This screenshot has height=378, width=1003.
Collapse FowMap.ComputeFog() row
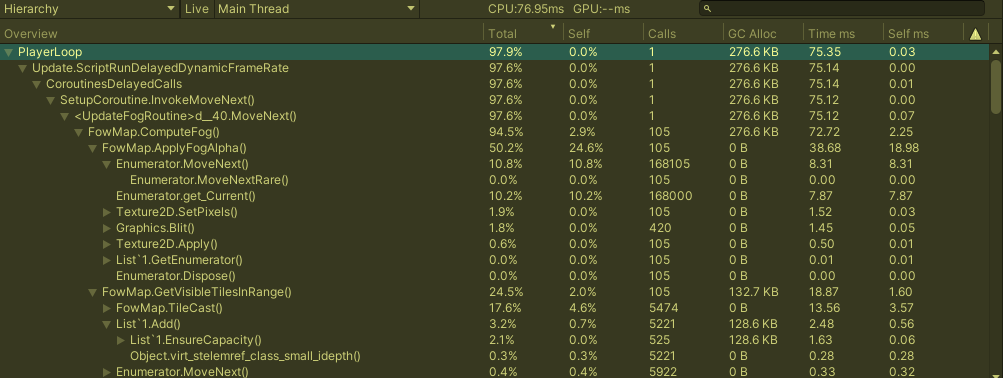tap(79, 132)
